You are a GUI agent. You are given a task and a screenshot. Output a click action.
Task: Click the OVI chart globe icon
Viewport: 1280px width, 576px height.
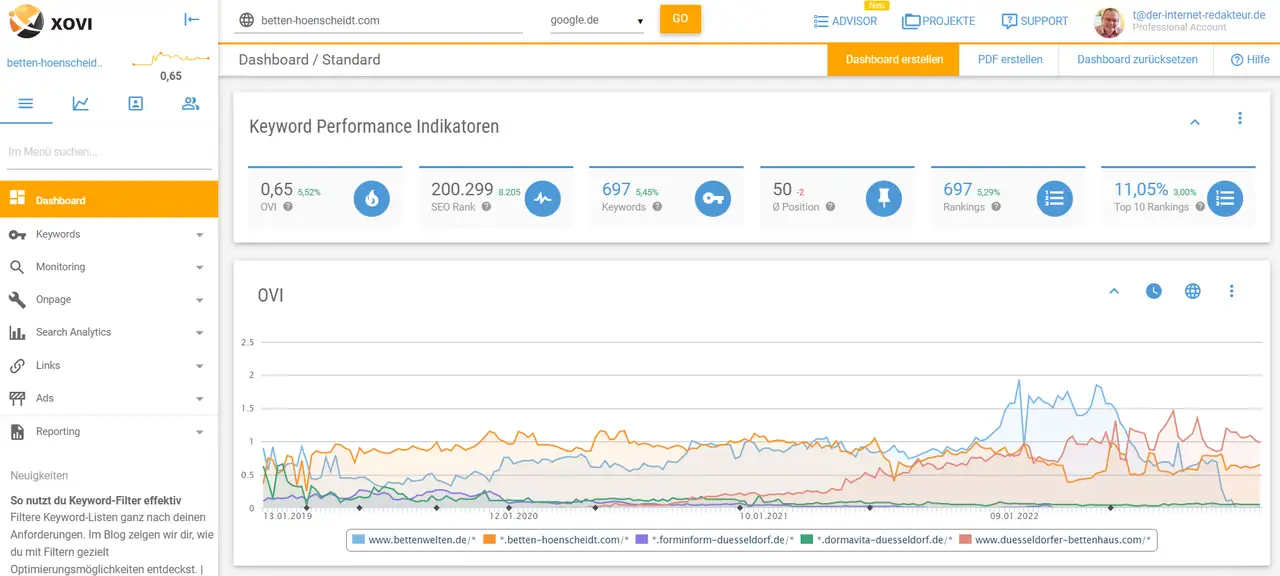[x=1192, y=291]
